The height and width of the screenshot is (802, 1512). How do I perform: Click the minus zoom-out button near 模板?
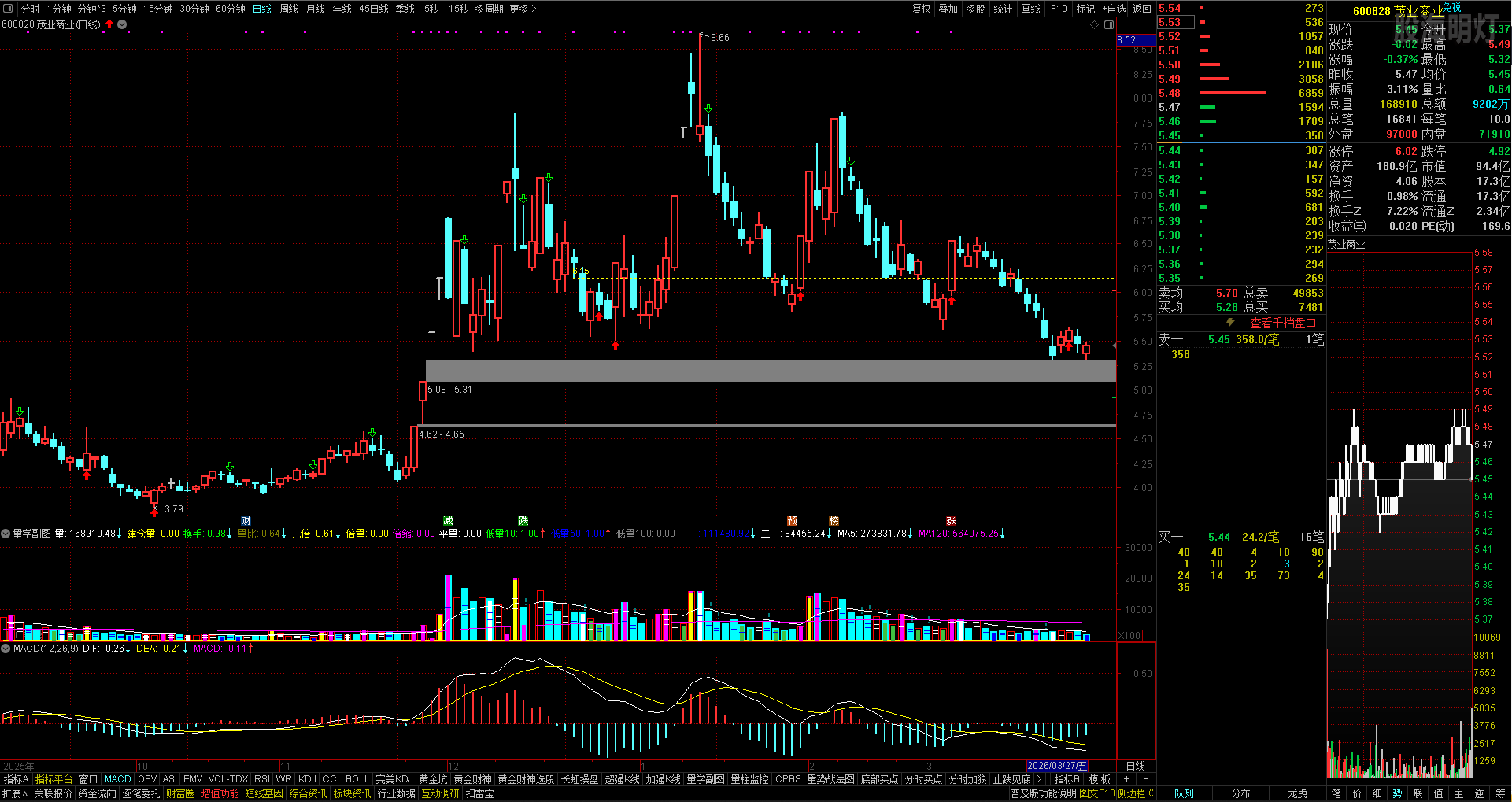[1146, 779]
